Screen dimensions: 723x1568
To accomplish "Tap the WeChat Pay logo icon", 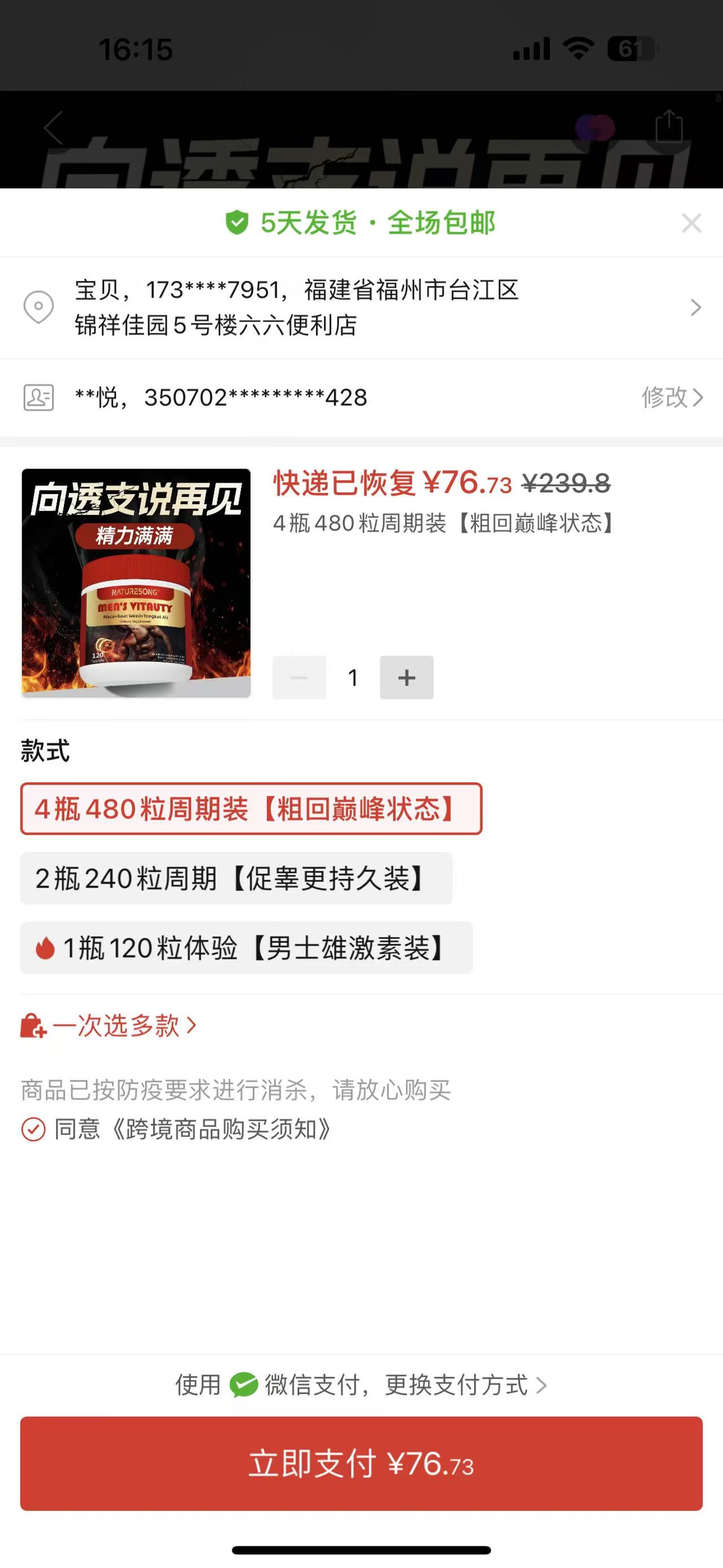I will click(x=244, y=1385).
